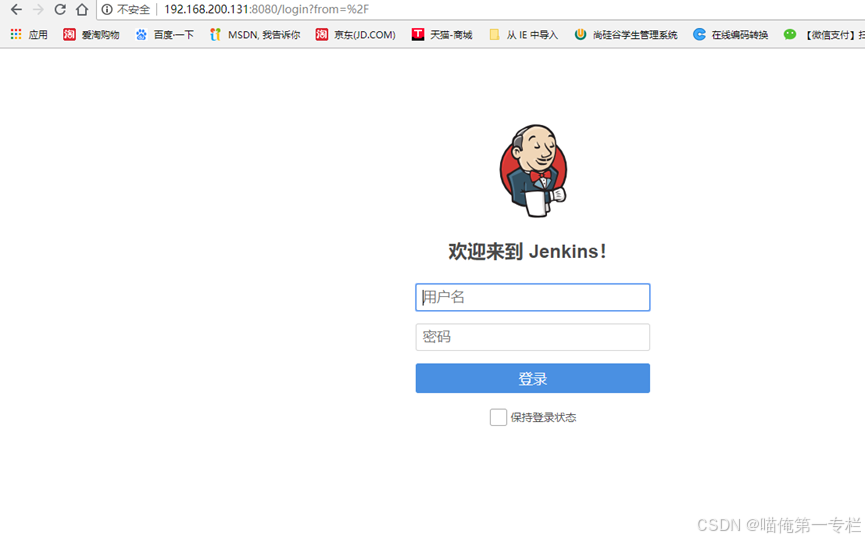
Task: Click the 欢迎来到 Jenkins! heading text
Action: (x=527, y=252)
